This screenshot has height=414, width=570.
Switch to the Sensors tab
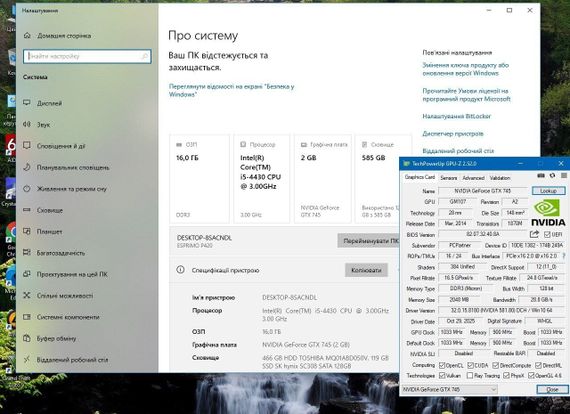point(449,178)
